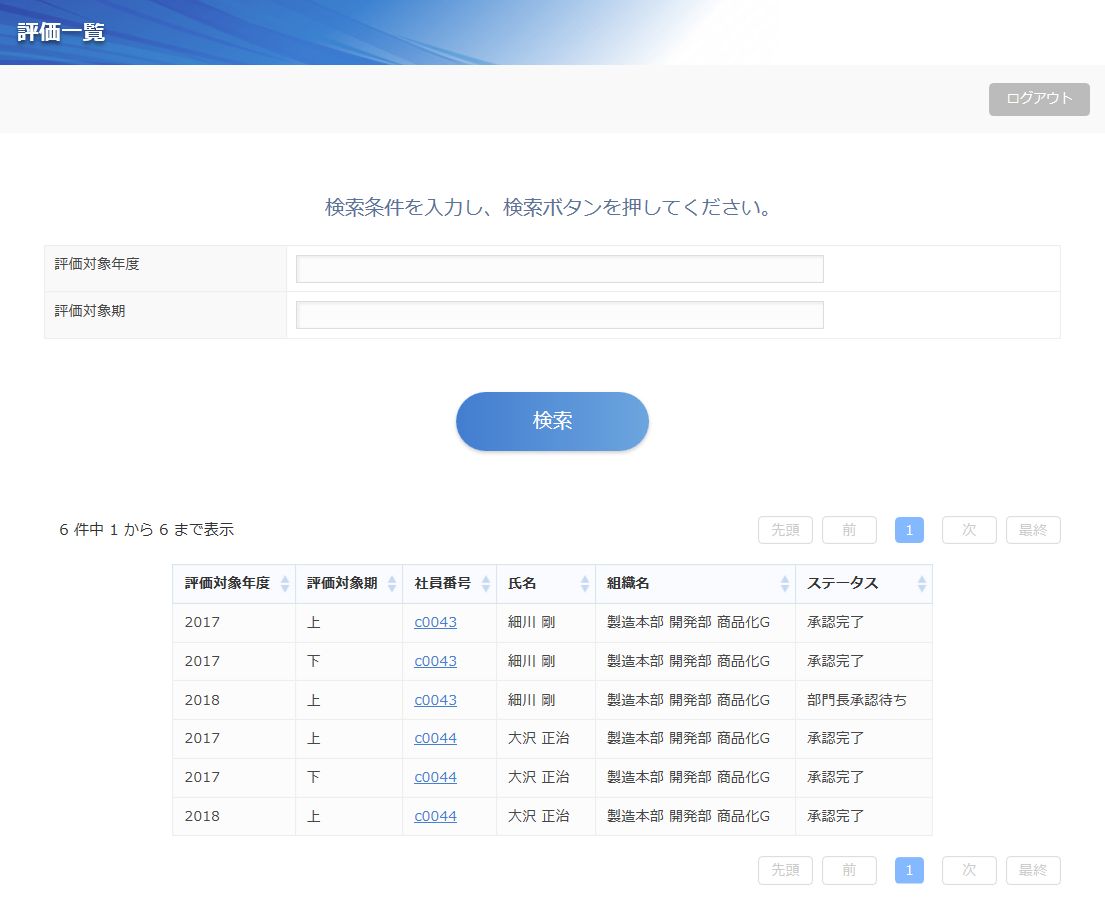Click the ステータス column sort icon
Viewport: 1105px width, 907px height.
click(x=922, y=584)
